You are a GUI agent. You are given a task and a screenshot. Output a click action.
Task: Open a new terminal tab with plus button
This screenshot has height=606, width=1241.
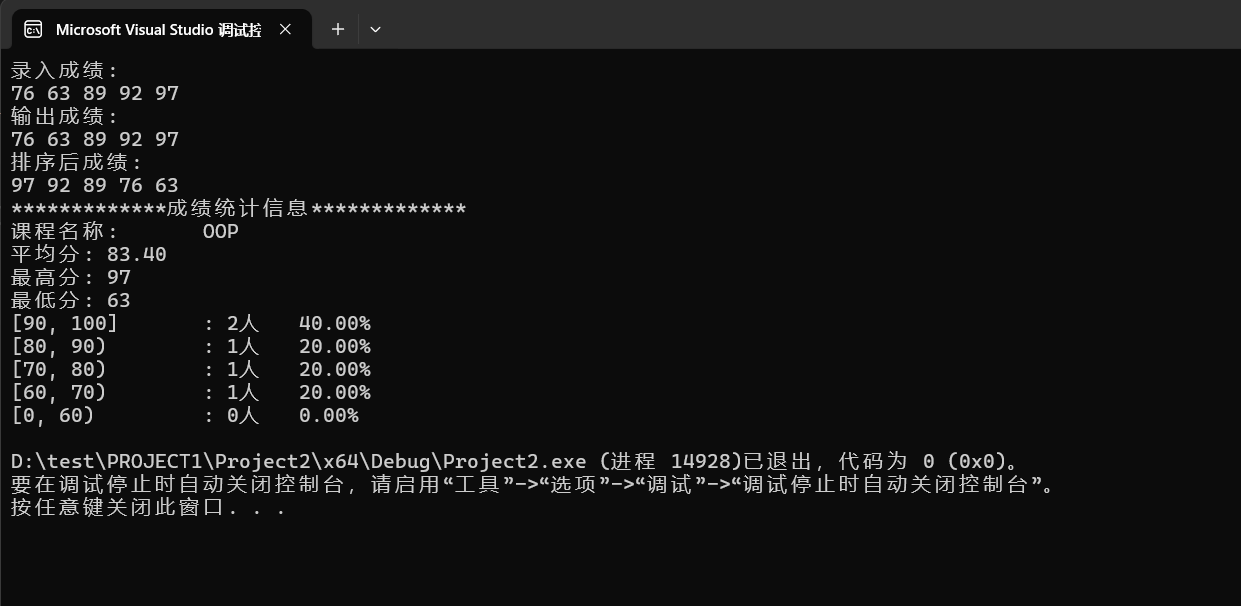click(338, 30)
